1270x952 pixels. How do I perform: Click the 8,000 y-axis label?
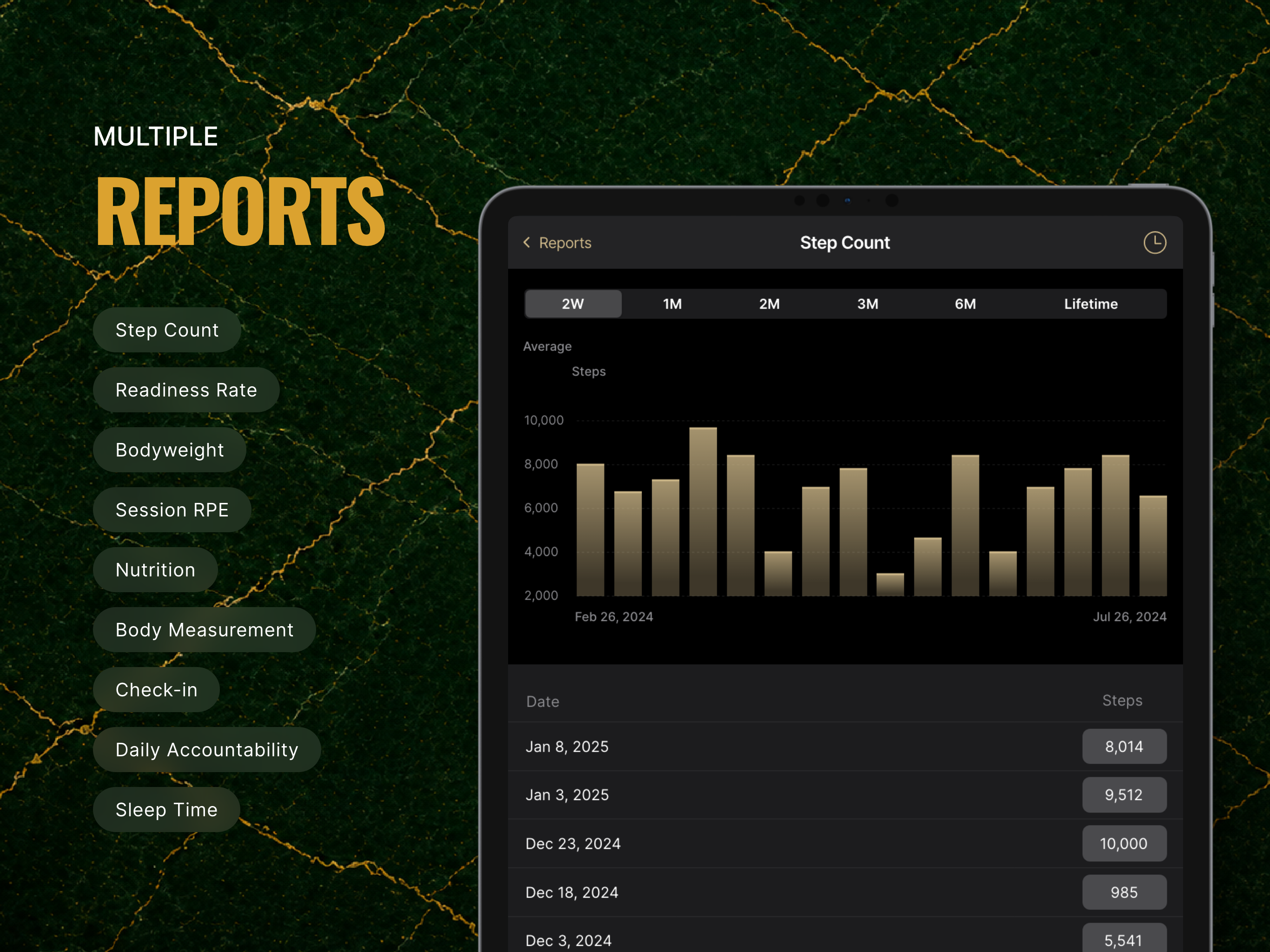click(541, 464)
